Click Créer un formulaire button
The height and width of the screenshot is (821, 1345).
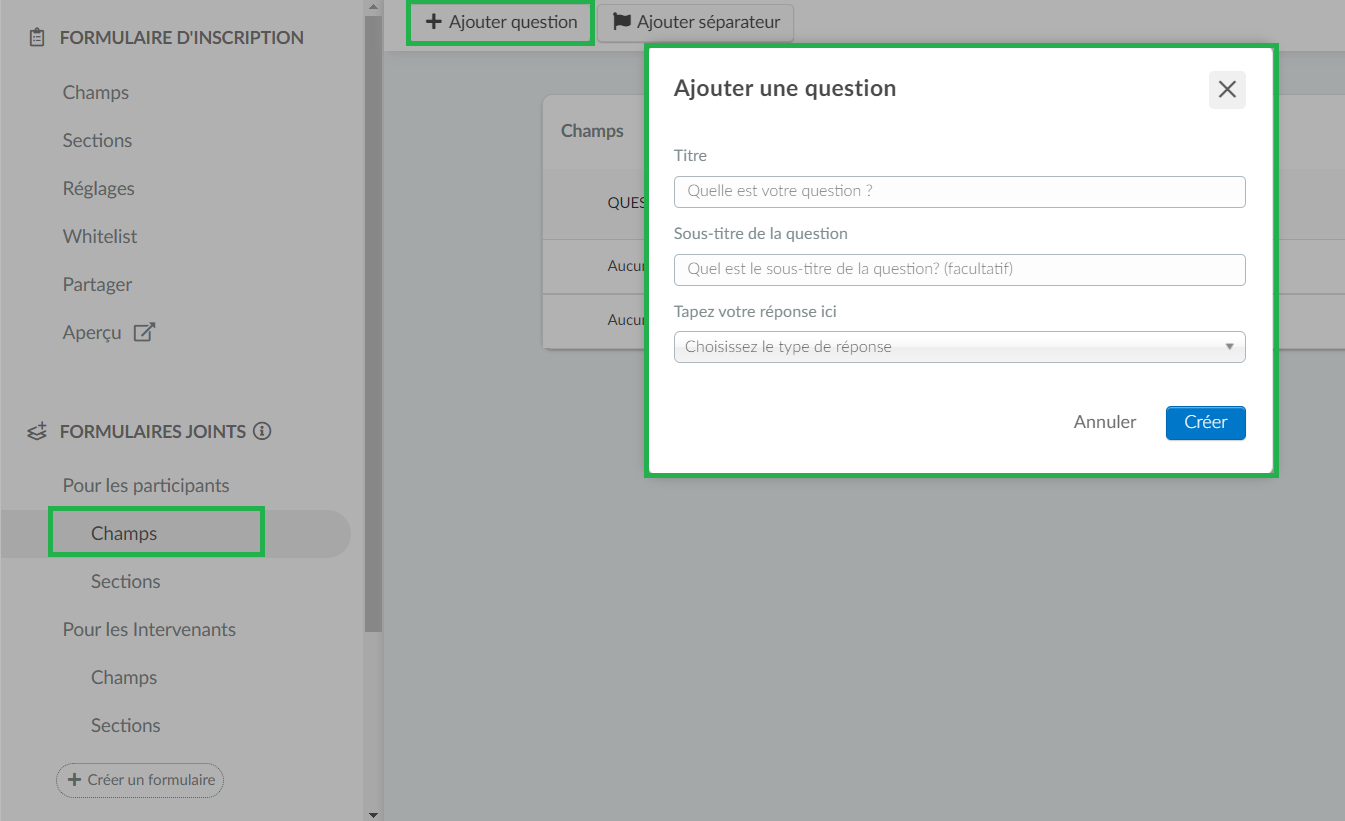click(x=140, y=779)
